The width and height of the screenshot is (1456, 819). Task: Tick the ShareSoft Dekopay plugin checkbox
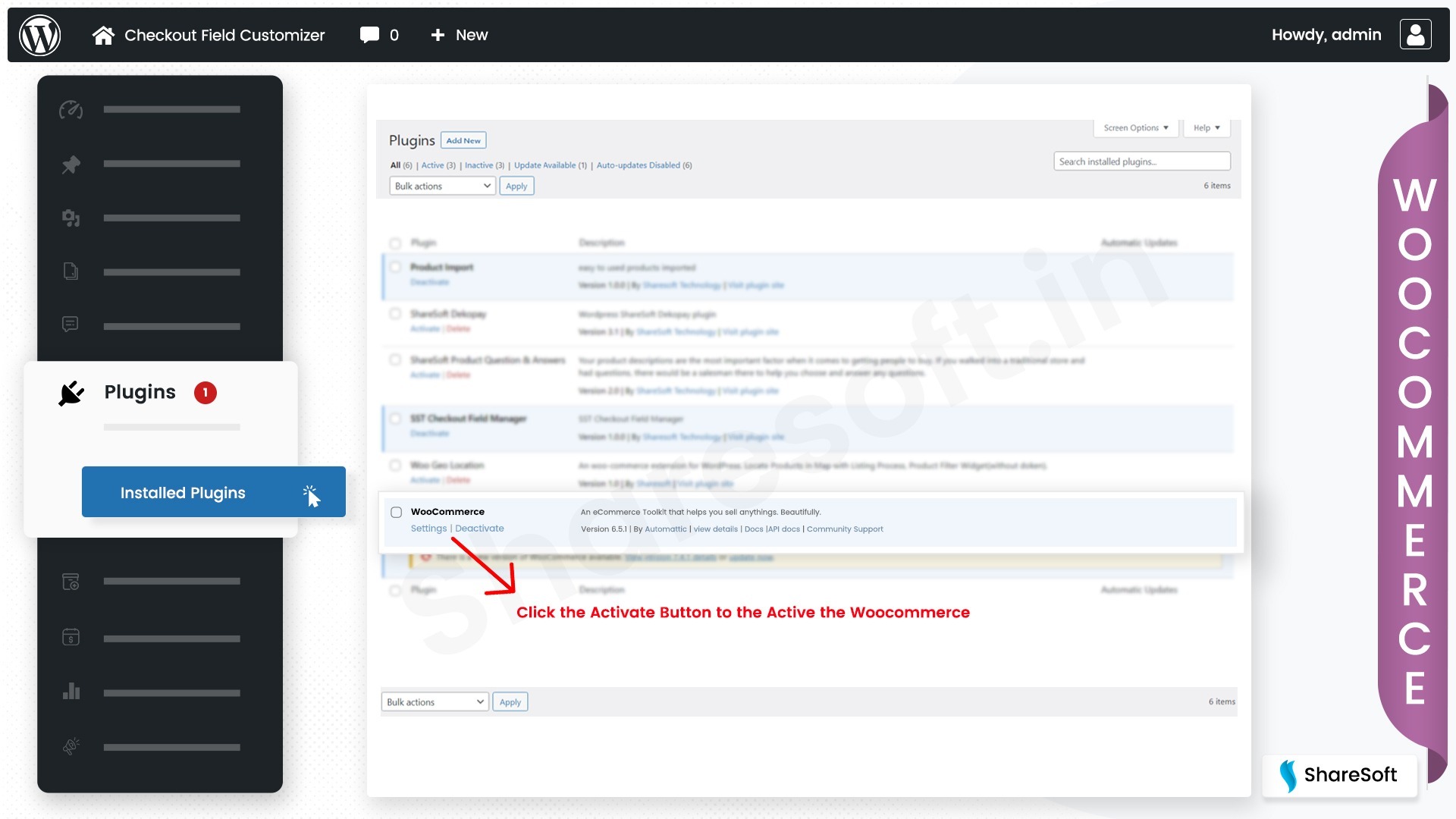click(395, 313)
